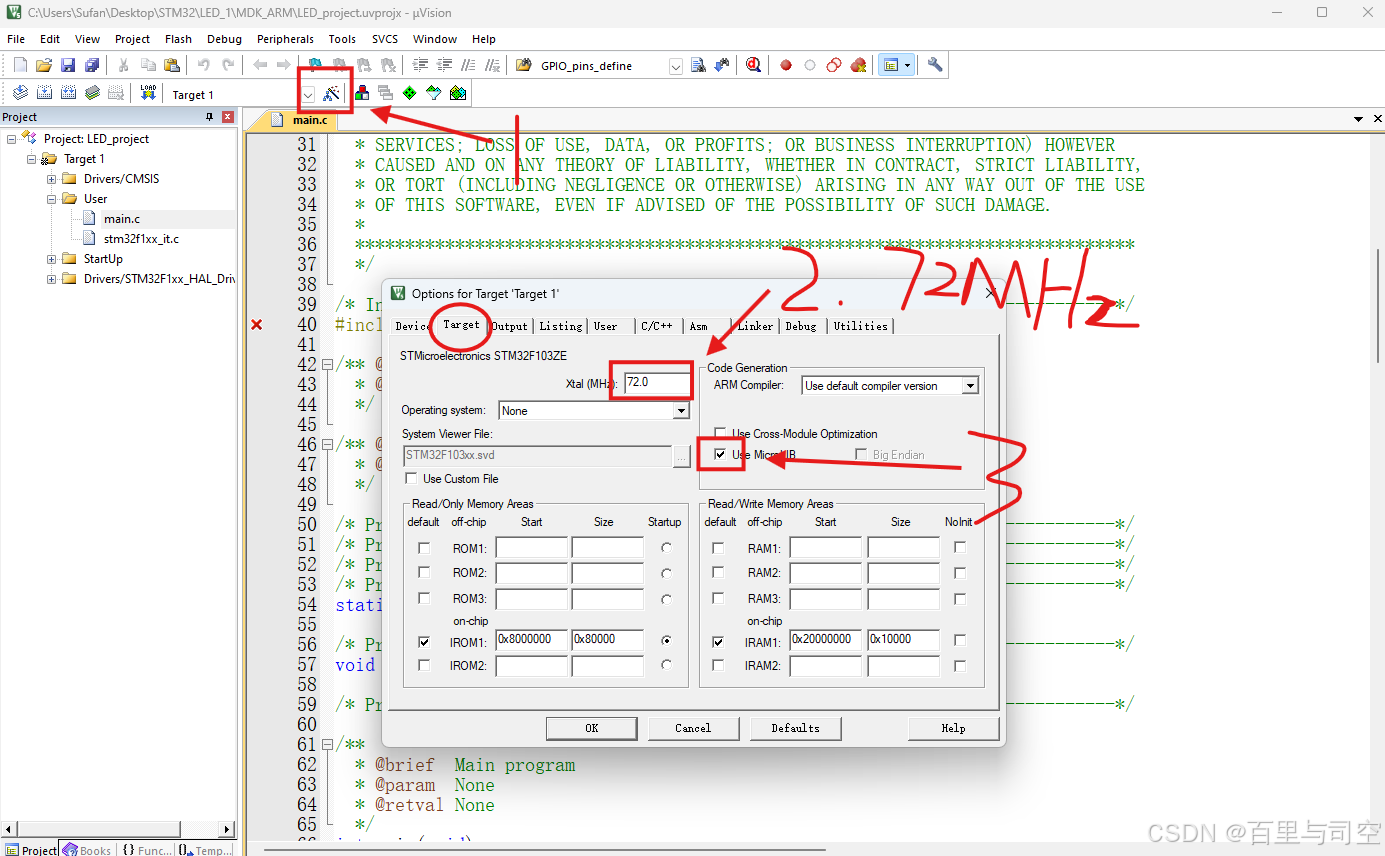The height and width of the screenshot is (856, 1385).
Task: Check the IROM2 default checkbox
Action: [x=425, y=665]
